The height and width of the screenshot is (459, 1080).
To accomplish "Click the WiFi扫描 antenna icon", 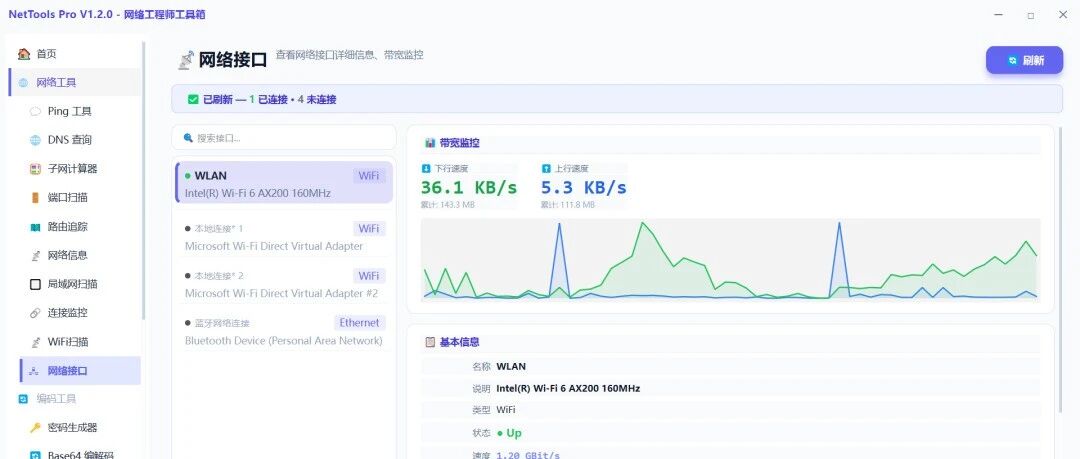I will pos(35,342).
